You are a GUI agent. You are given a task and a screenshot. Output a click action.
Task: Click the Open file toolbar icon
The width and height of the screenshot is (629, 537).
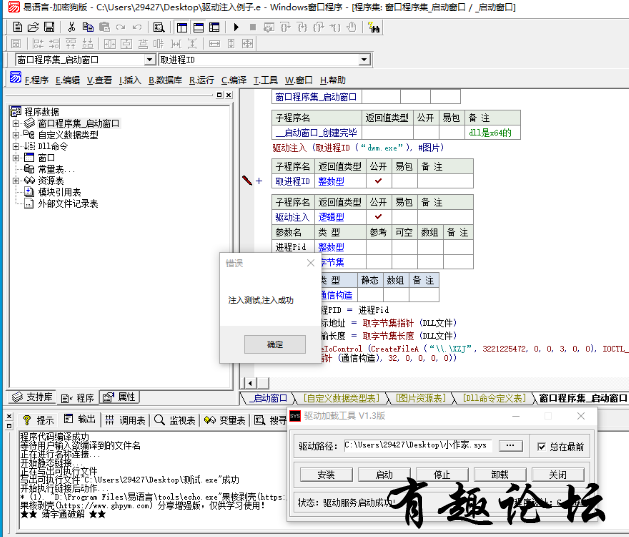pyautogui.click(x=33, y=27)
